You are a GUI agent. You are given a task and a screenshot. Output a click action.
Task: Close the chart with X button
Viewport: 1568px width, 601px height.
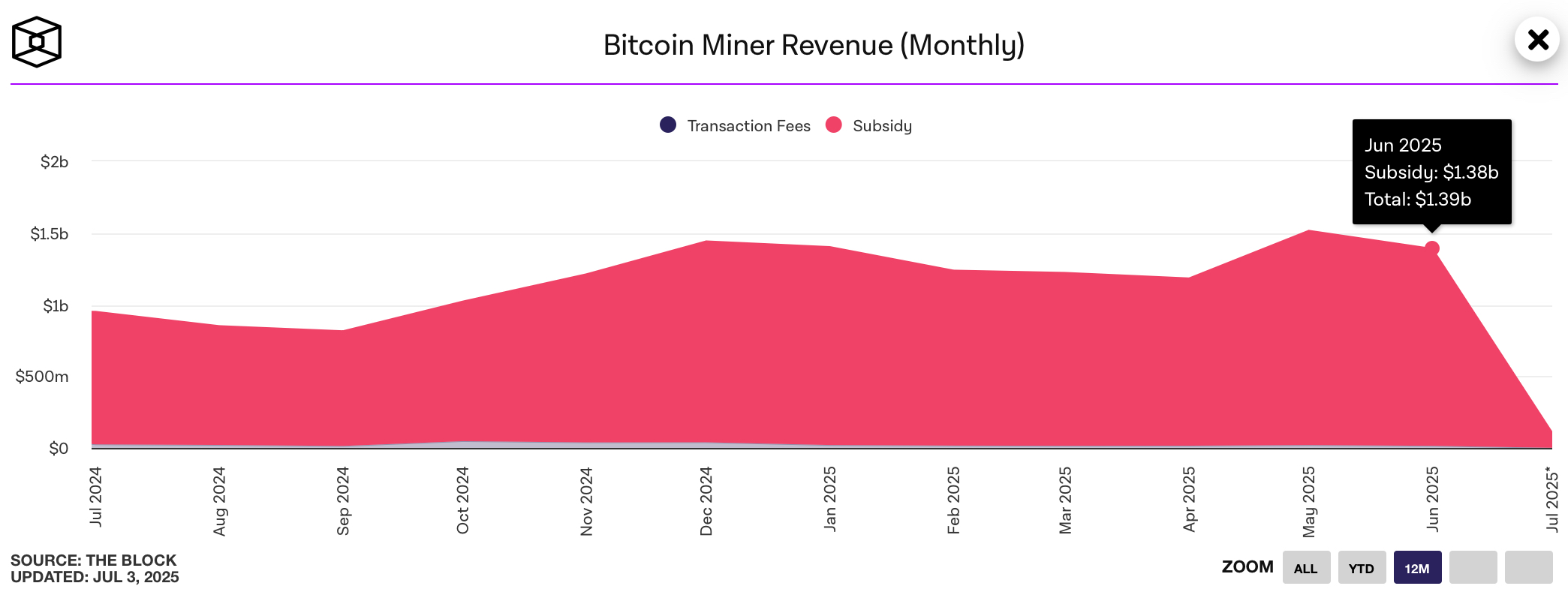click(x=1537, y=40)
